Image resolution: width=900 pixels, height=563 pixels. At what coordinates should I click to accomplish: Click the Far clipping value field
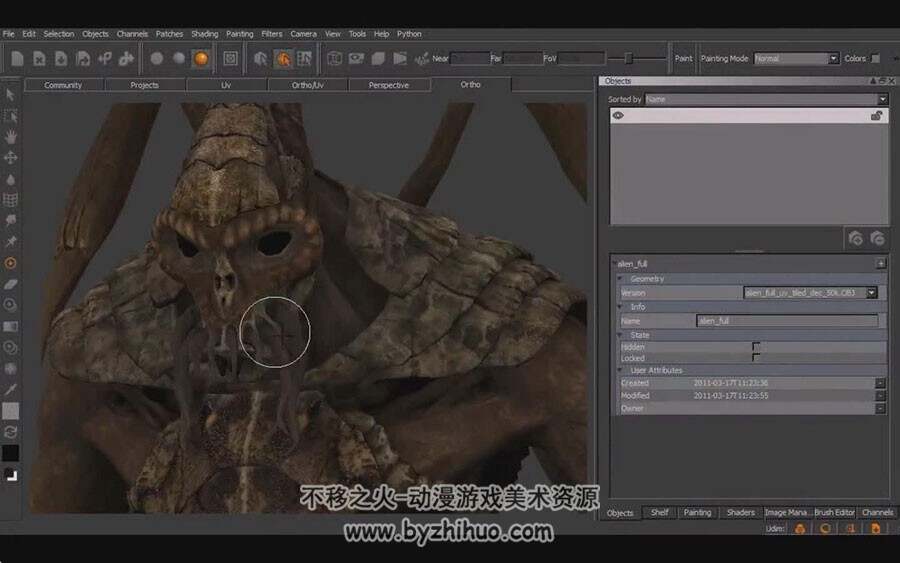coord(523,59)
